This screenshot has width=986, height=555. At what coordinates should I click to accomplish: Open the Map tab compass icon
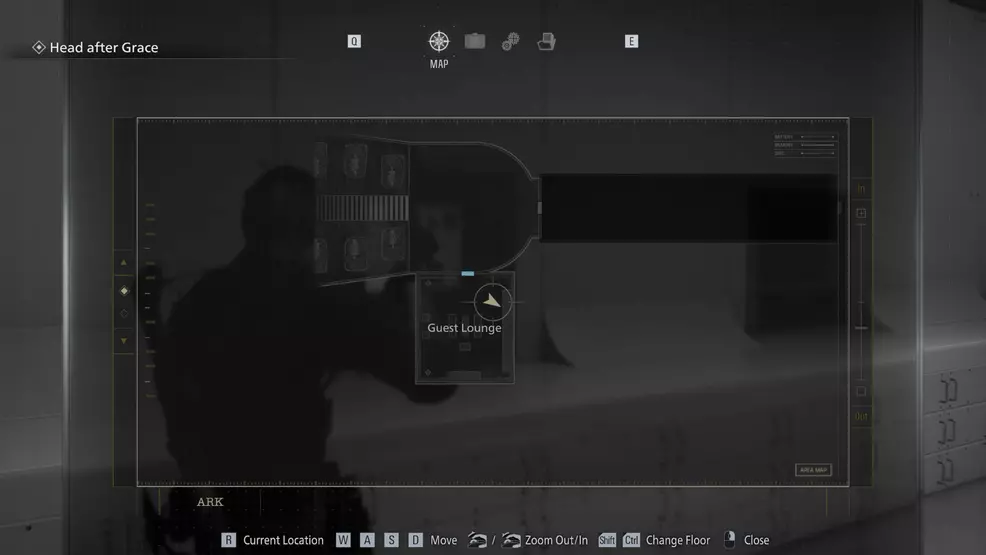[x=439, y=41]
